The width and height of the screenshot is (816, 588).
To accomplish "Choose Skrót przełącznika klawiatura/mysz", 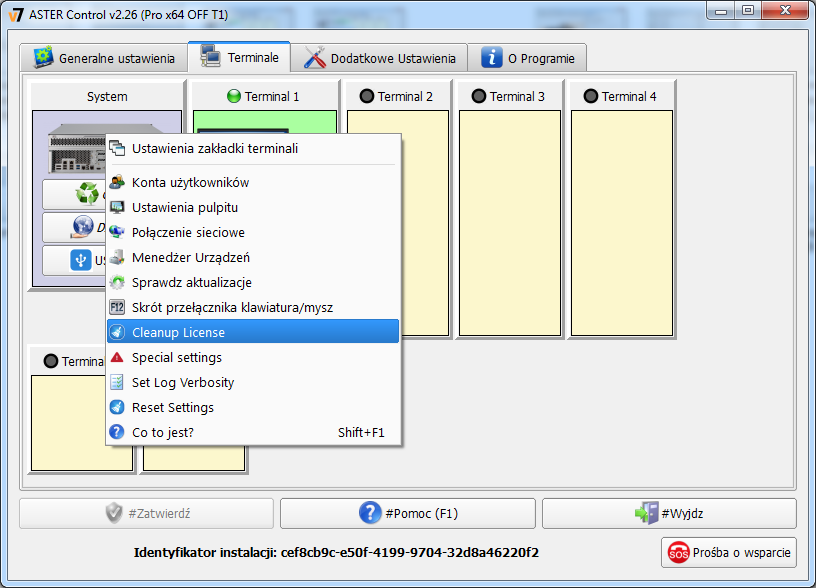I will coord(253,307).
